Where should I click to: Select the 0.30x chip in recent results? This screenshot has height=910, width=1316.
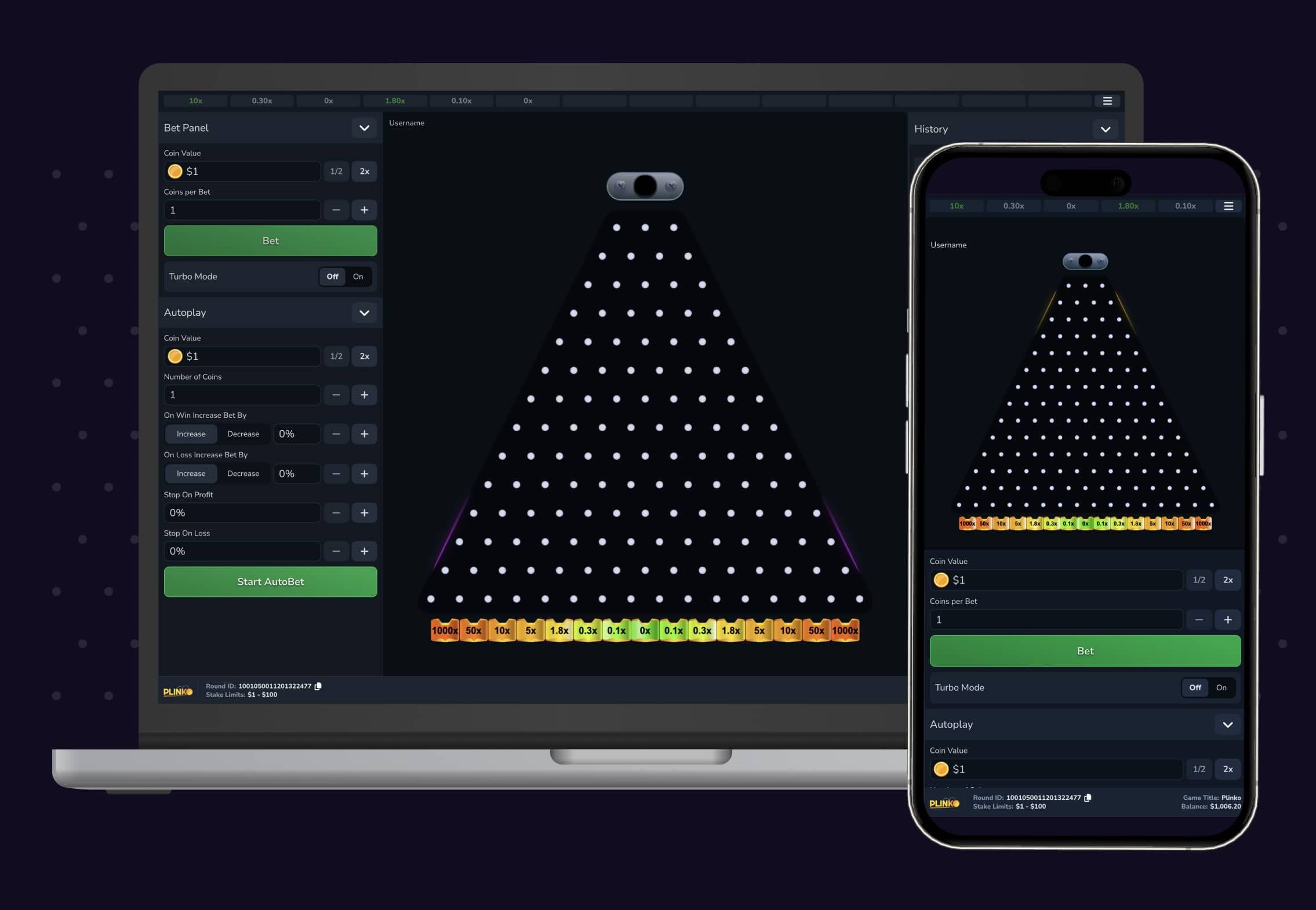(262, 100)
